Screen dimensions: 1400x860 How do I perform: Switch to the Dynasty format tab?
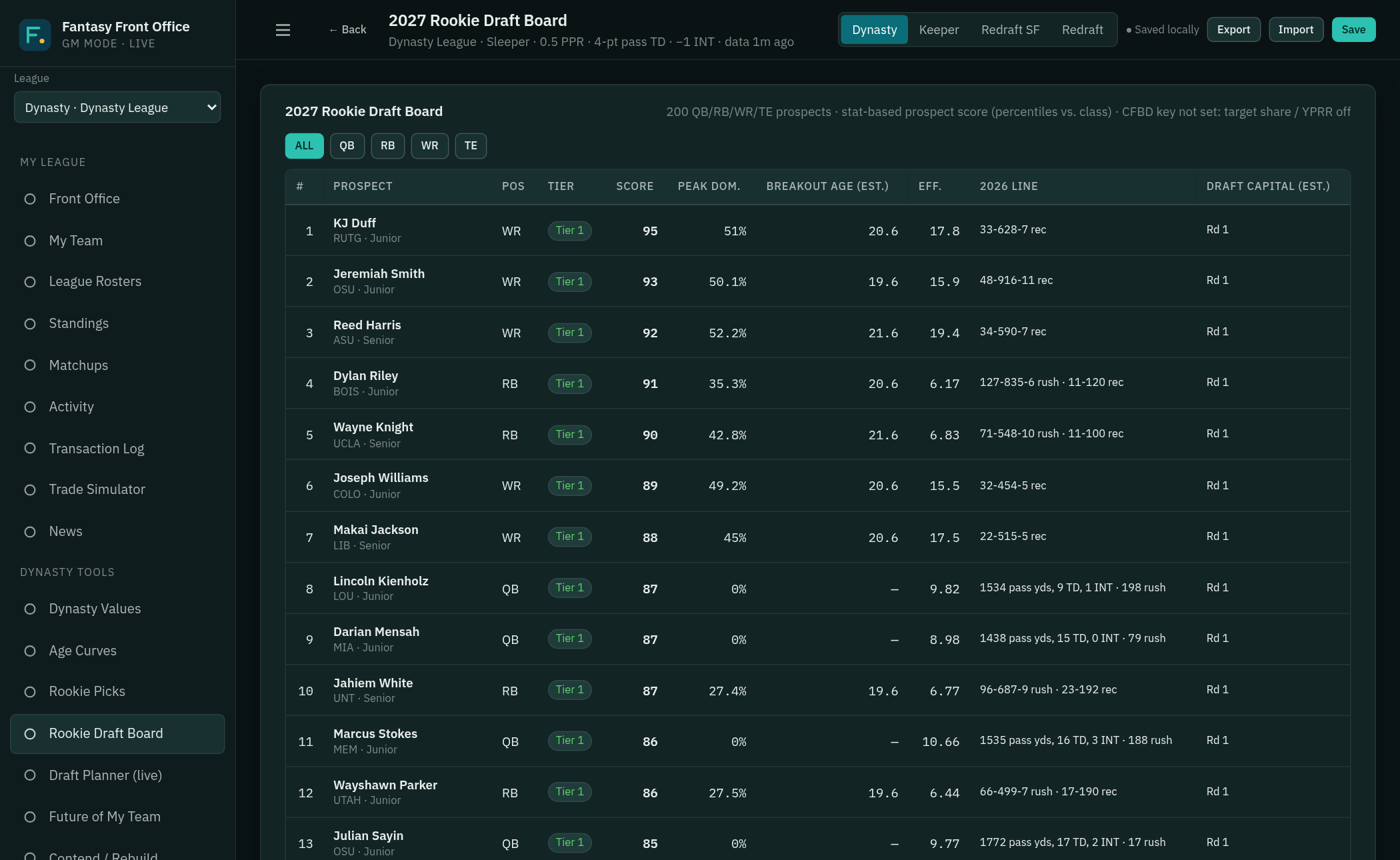click(874, 30)
